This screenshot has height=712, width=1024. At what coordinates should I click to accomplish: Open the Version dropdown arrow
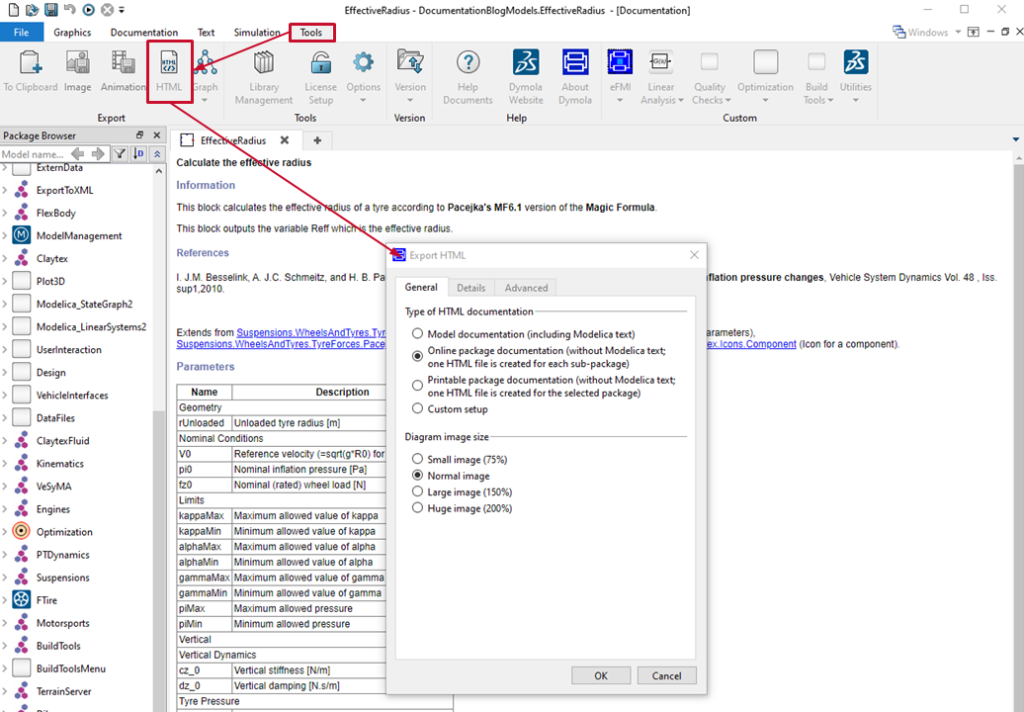[410, 100]
